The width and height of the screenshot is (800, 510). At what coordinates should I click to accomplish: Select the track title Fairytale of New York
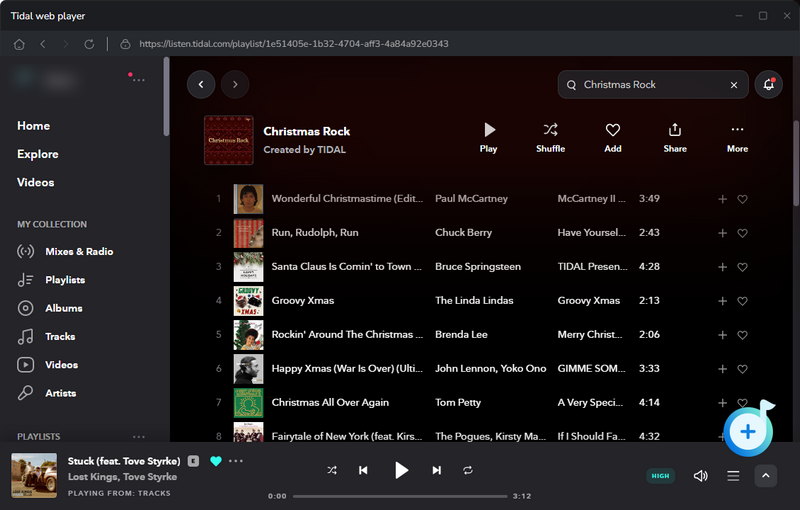pos(347,437)
